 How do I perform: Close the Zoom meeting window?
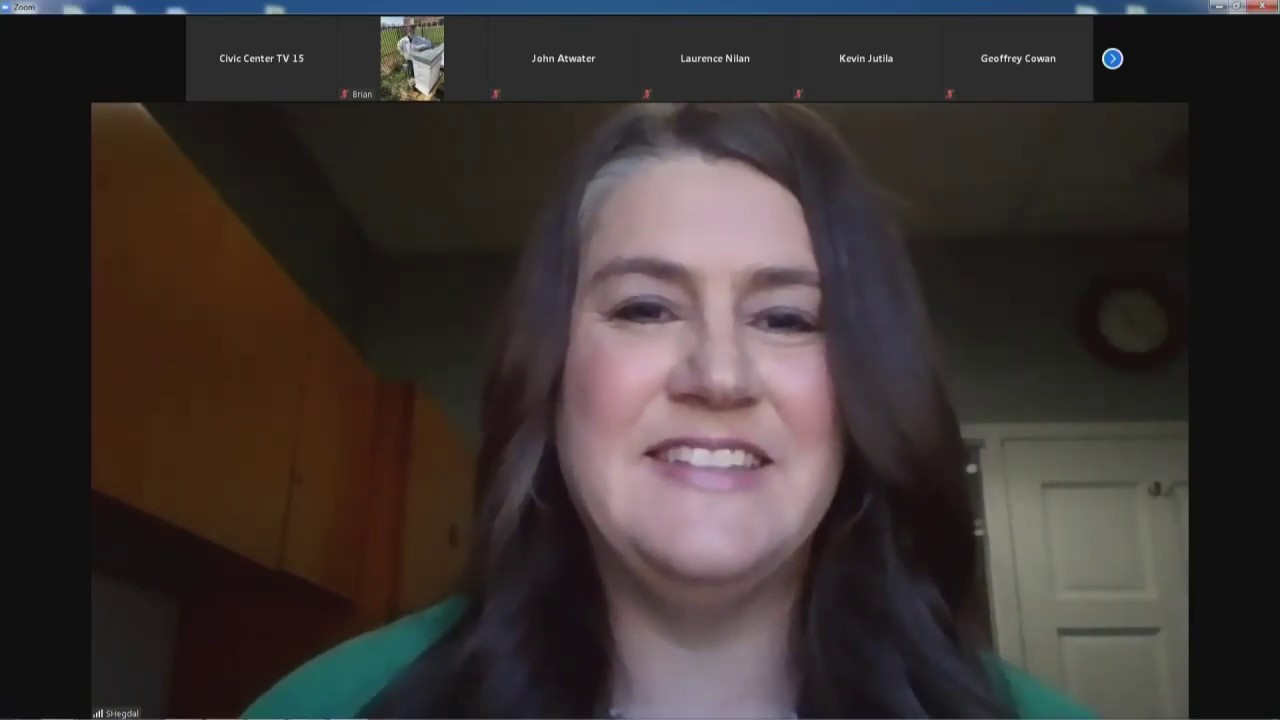1261,6
